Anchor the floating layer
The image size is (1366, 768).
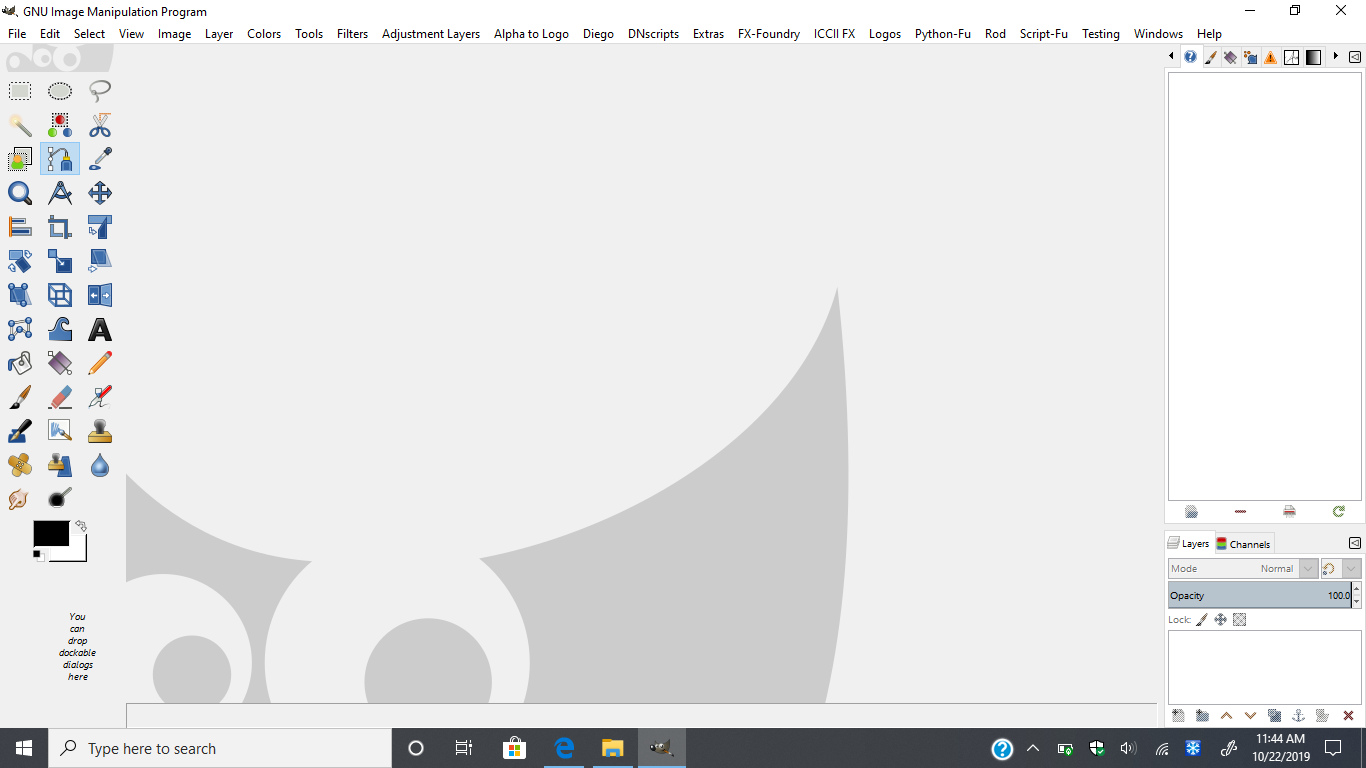pyautogui.click(x=1299, y=716)
